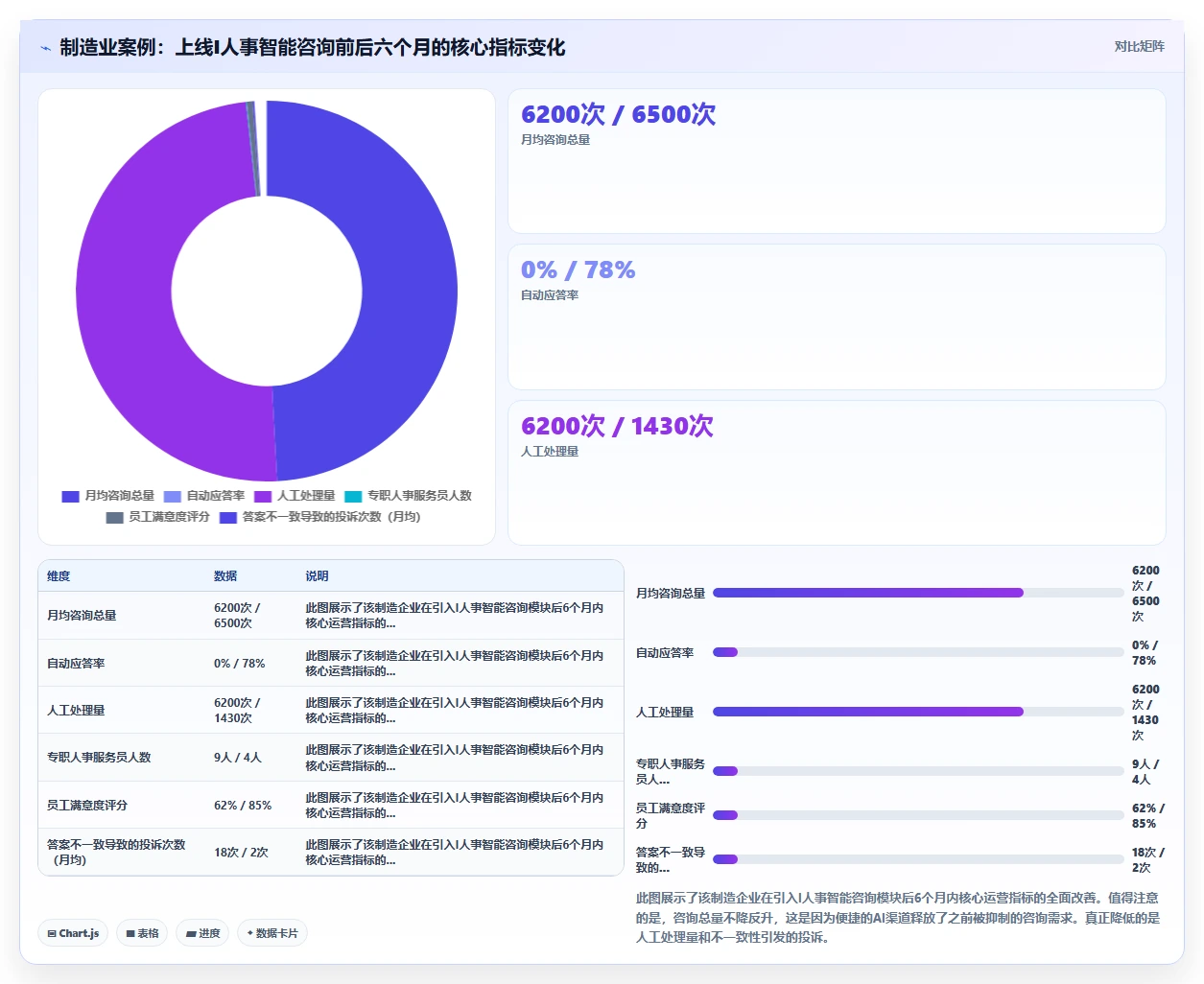Select table row label 专职人事服务人数
This screenshot has height=984, width=1204.
coord(99,758)
